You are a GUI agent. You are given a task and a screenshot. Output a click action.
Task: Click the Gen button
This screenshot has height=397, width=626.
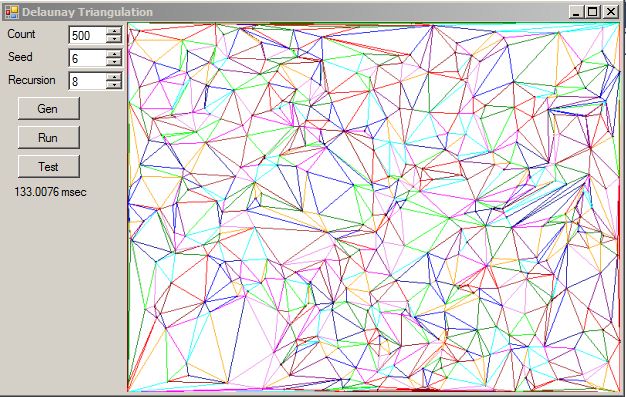click(49, 109)
